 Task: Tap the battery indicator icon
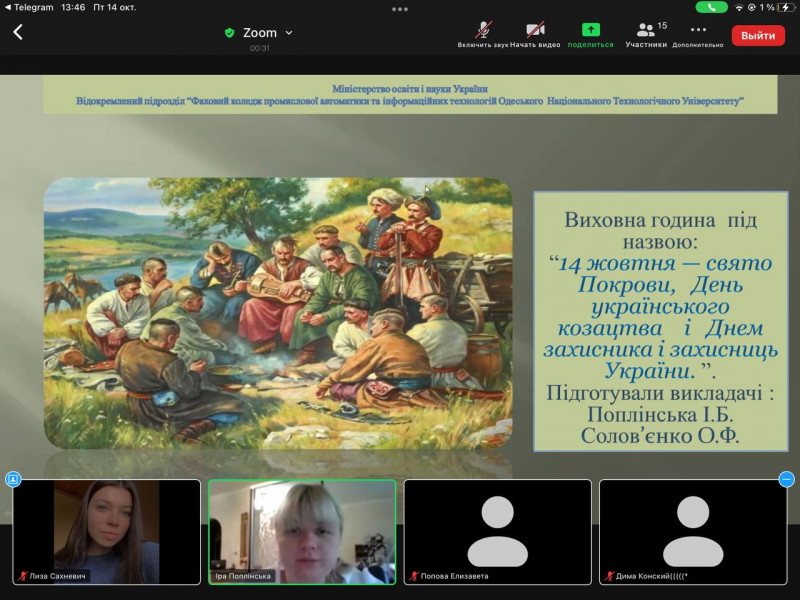[x=786, y=8]
